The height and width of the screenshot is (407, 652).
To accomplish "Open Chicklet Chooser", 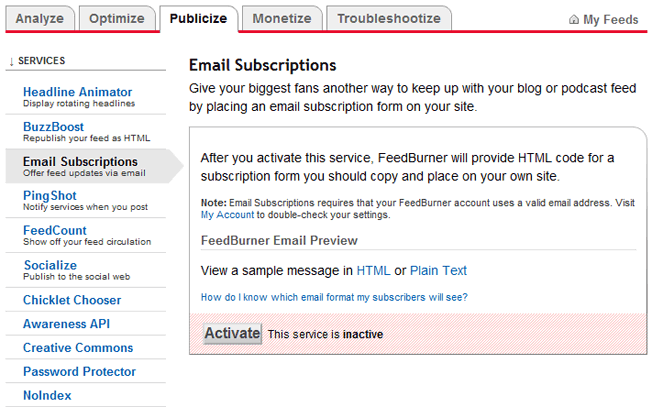I will (x=72, y=300).
